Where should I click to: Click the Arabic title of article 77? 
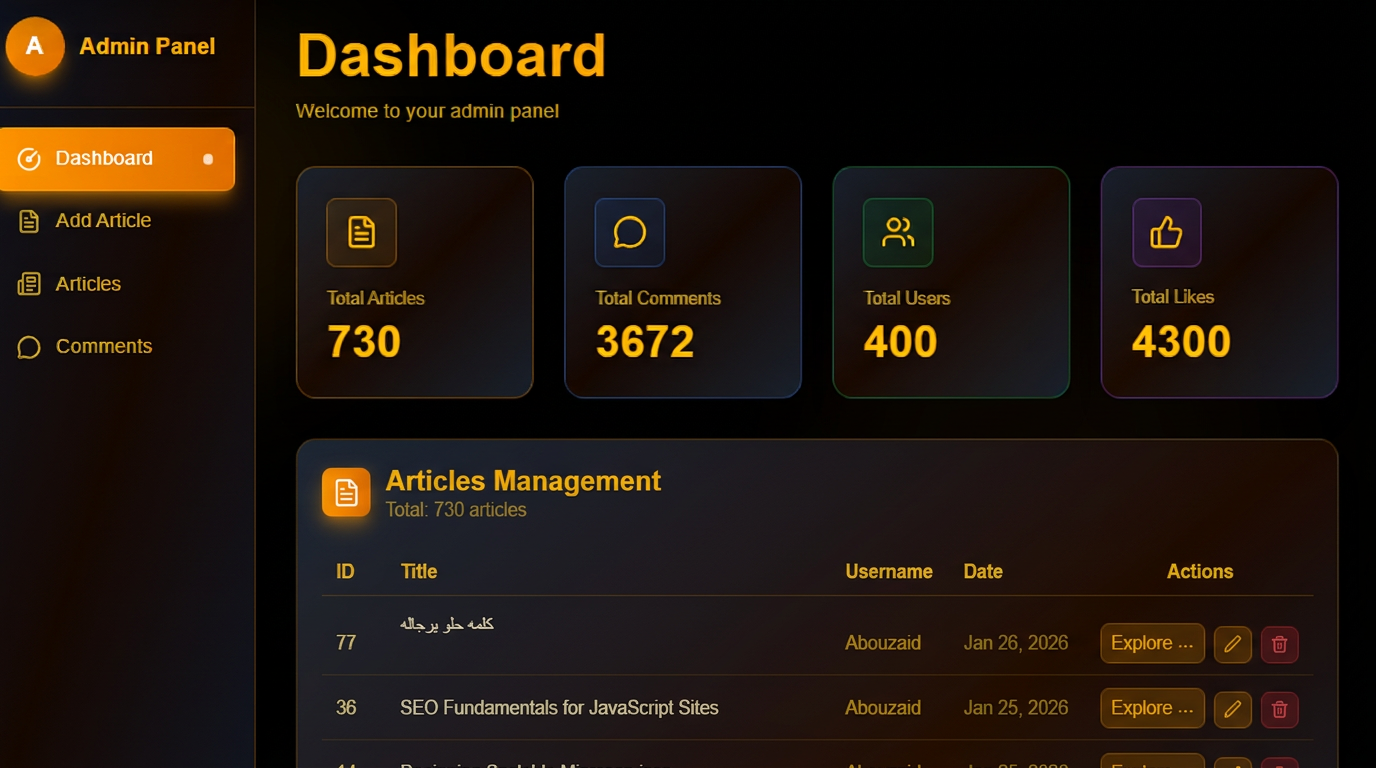(447, 624)
